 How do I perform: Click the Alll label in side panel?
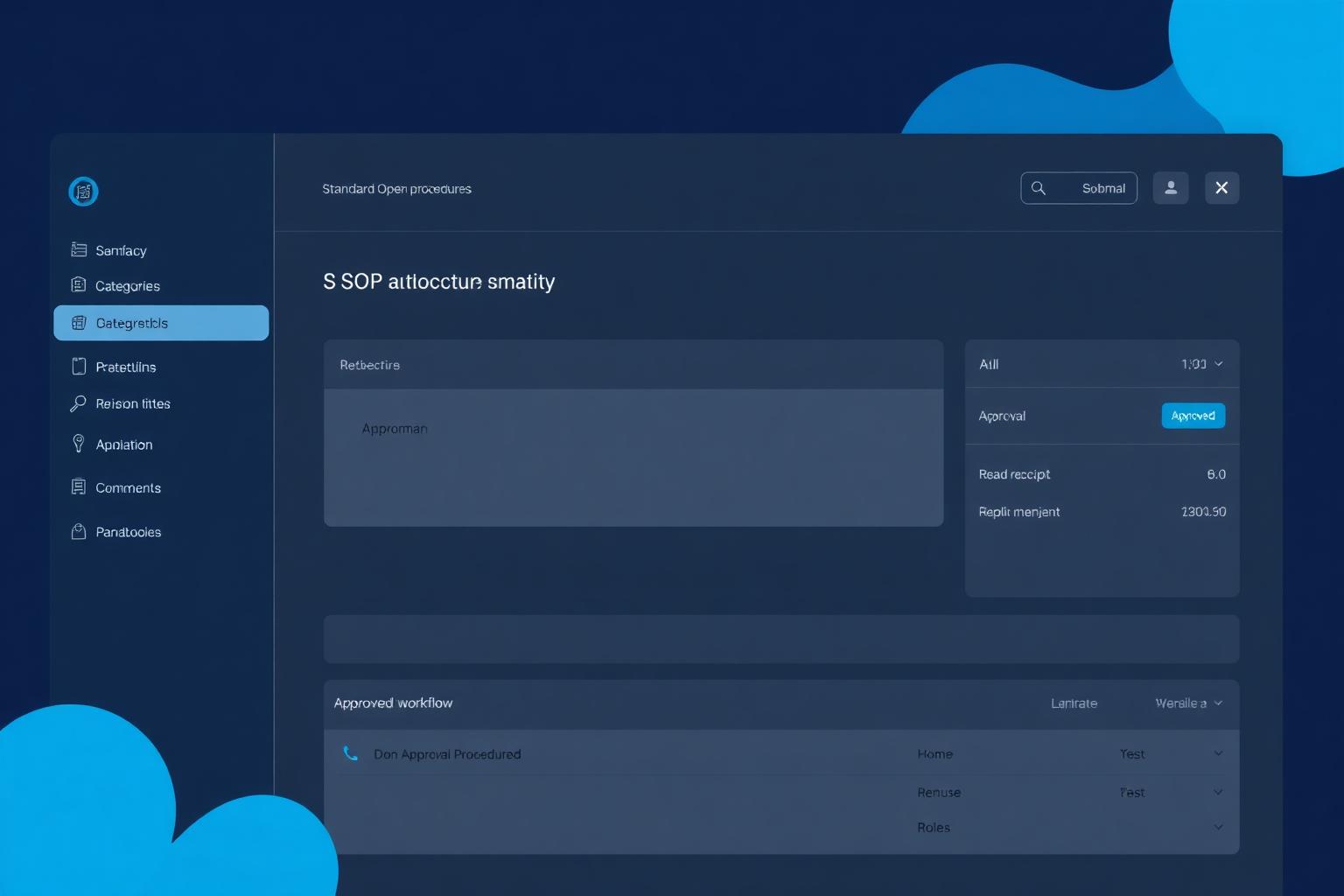tap(989, 364)
